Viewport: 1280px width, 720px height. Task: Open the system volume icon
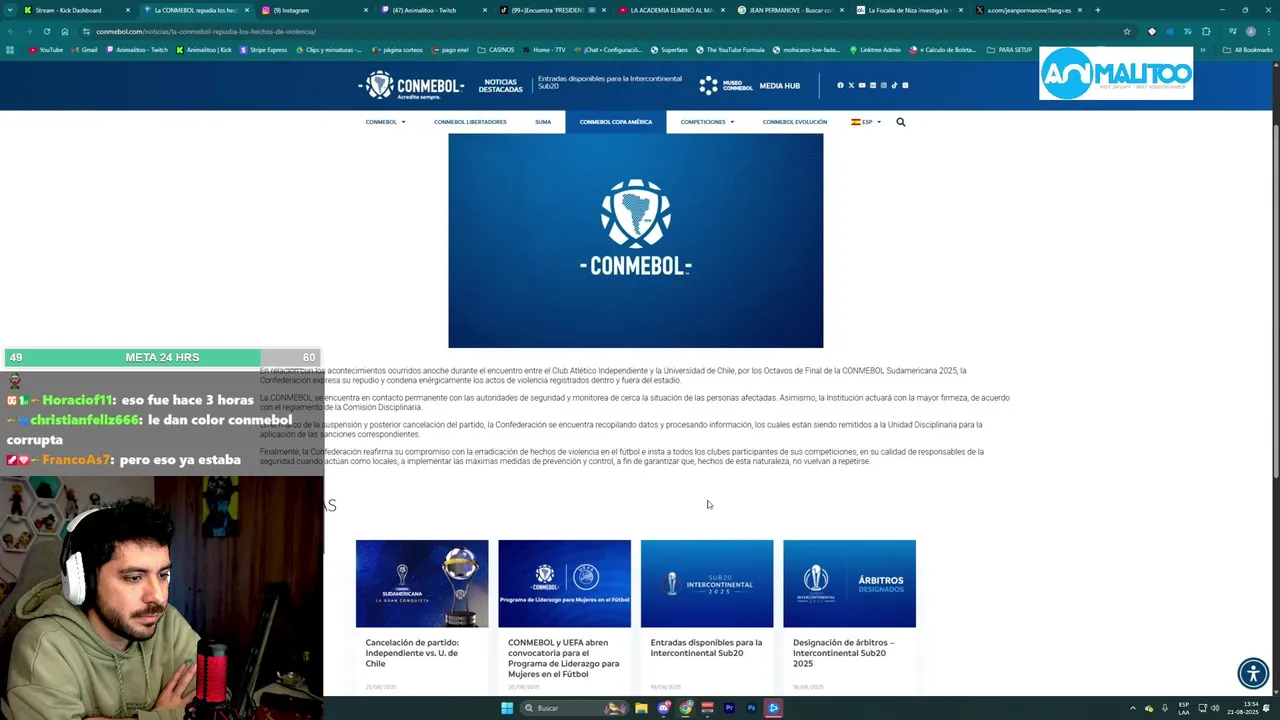pos(1215,708)
